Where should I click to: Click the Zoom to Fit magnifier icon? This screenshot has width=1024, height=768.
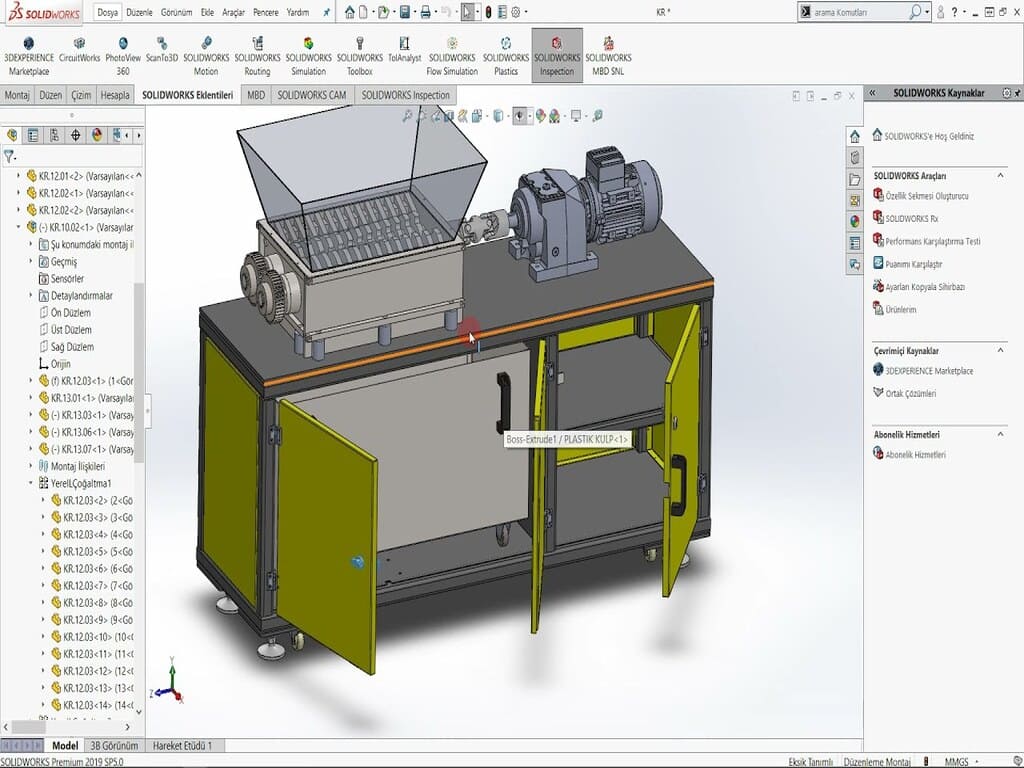(408, 117)
